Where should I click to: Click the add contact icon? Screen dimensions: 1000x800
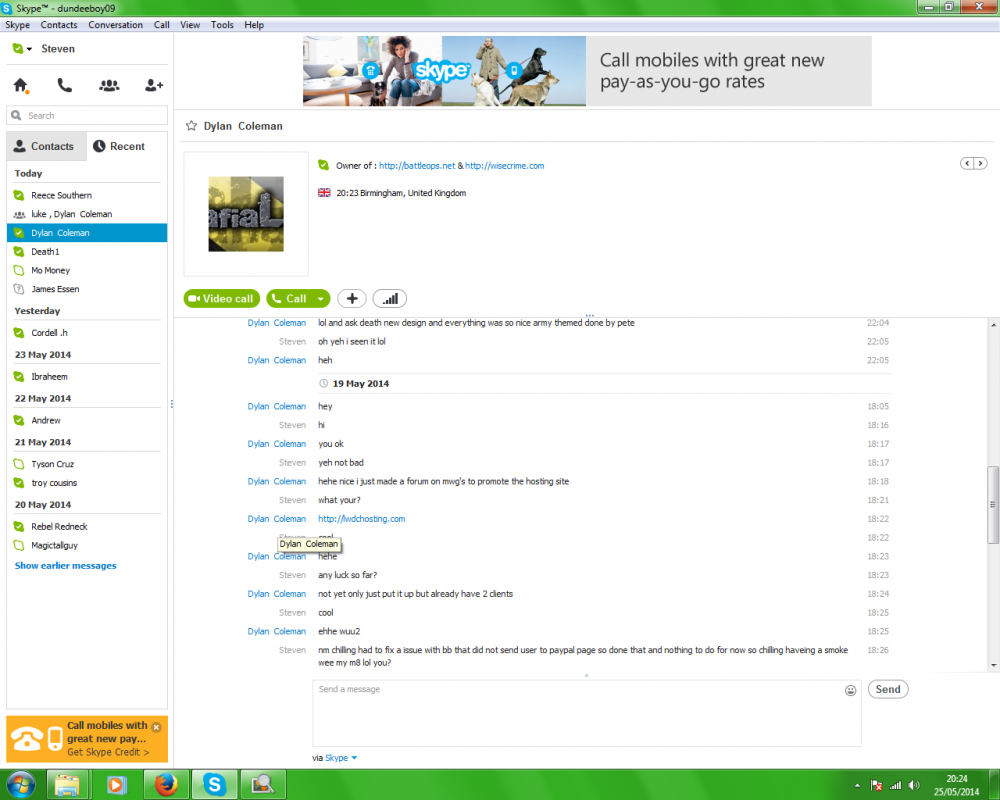[x=153, y=86]
